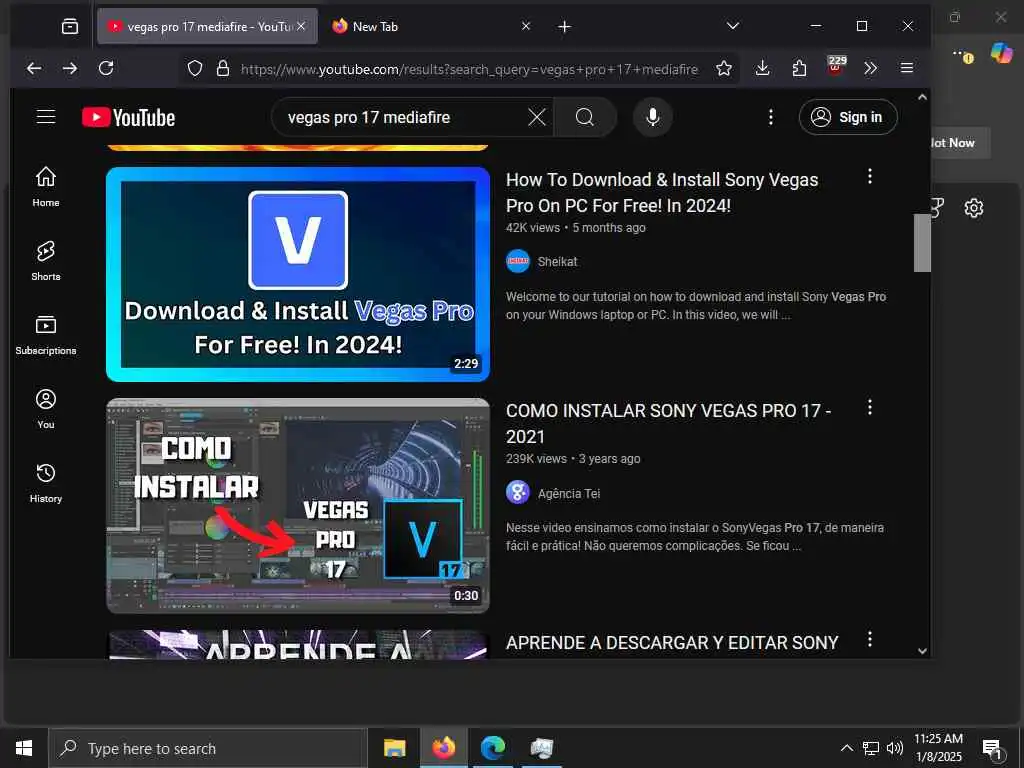Click the Sheikat channel avatar

(x=518, y=261)
